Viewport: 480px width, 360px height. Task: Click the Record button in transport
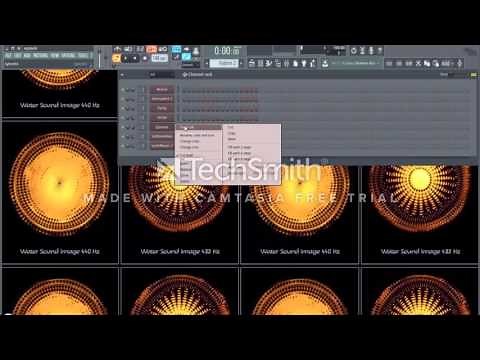coord(145,59)
